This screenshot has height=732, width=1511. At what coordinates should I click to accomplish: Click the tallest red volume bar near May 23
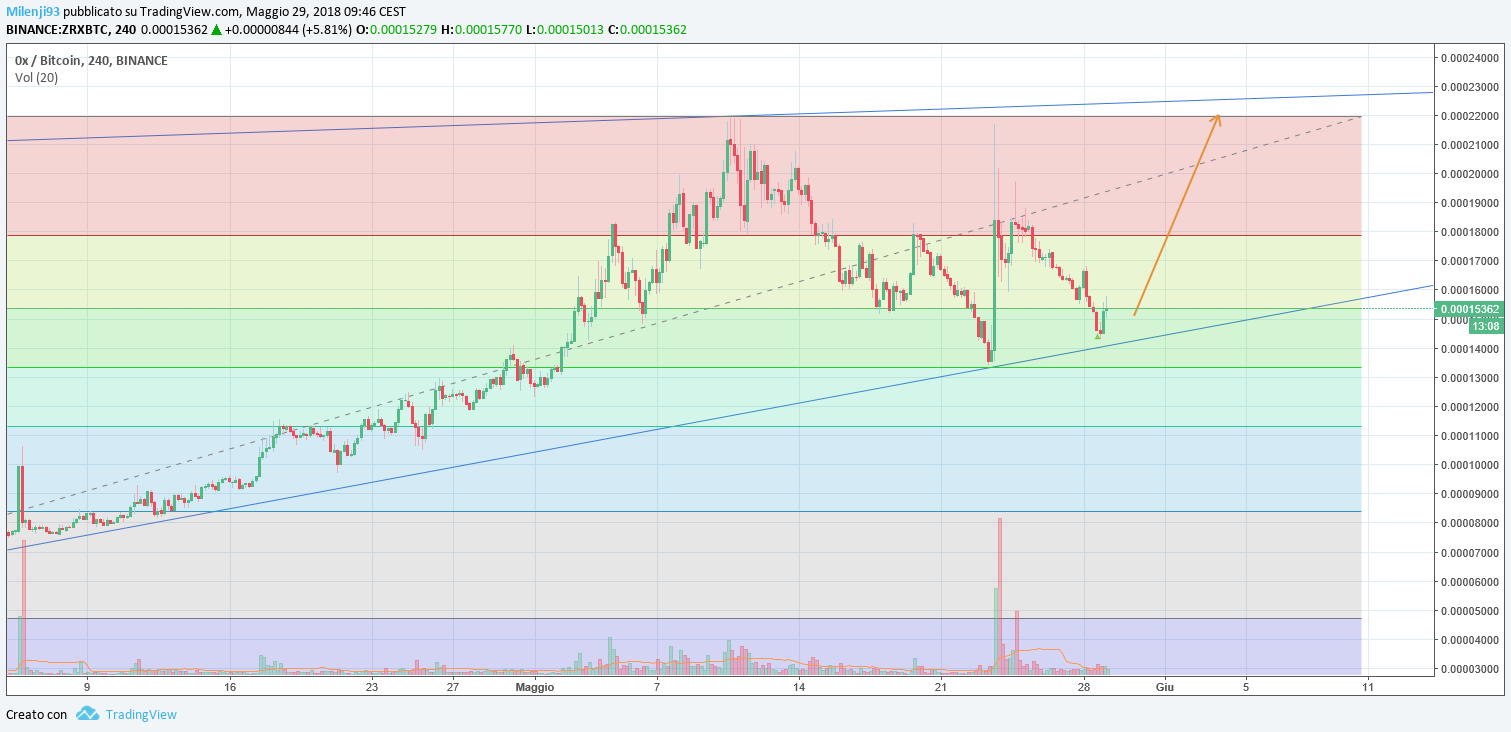[1000, 595]
